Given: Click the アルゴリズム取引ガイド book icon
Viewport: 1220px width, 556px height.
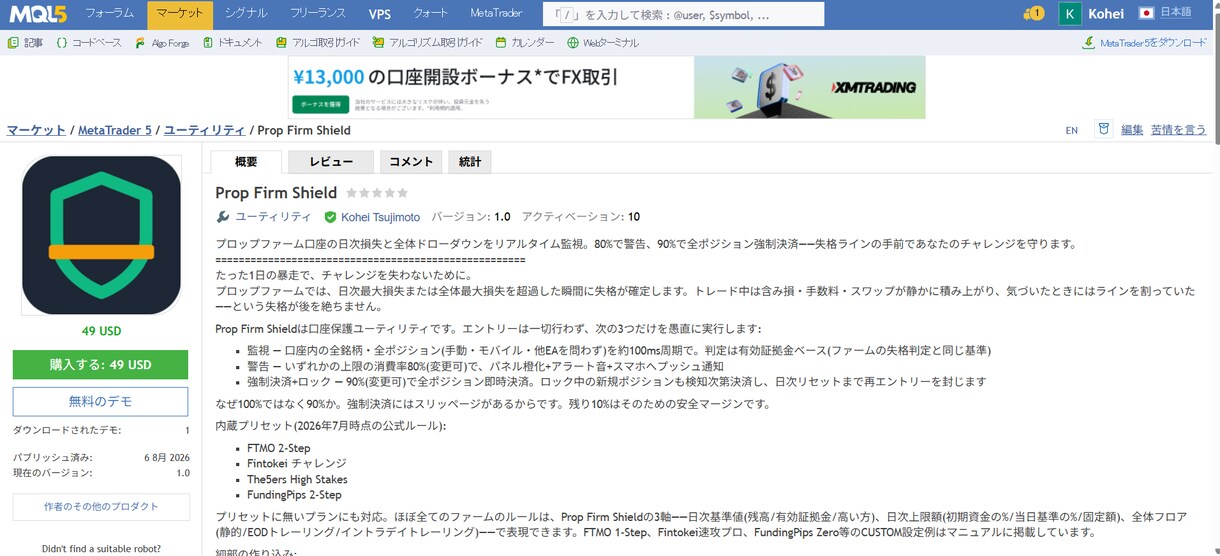Looking at the screenshot, I should pos(378,43).
